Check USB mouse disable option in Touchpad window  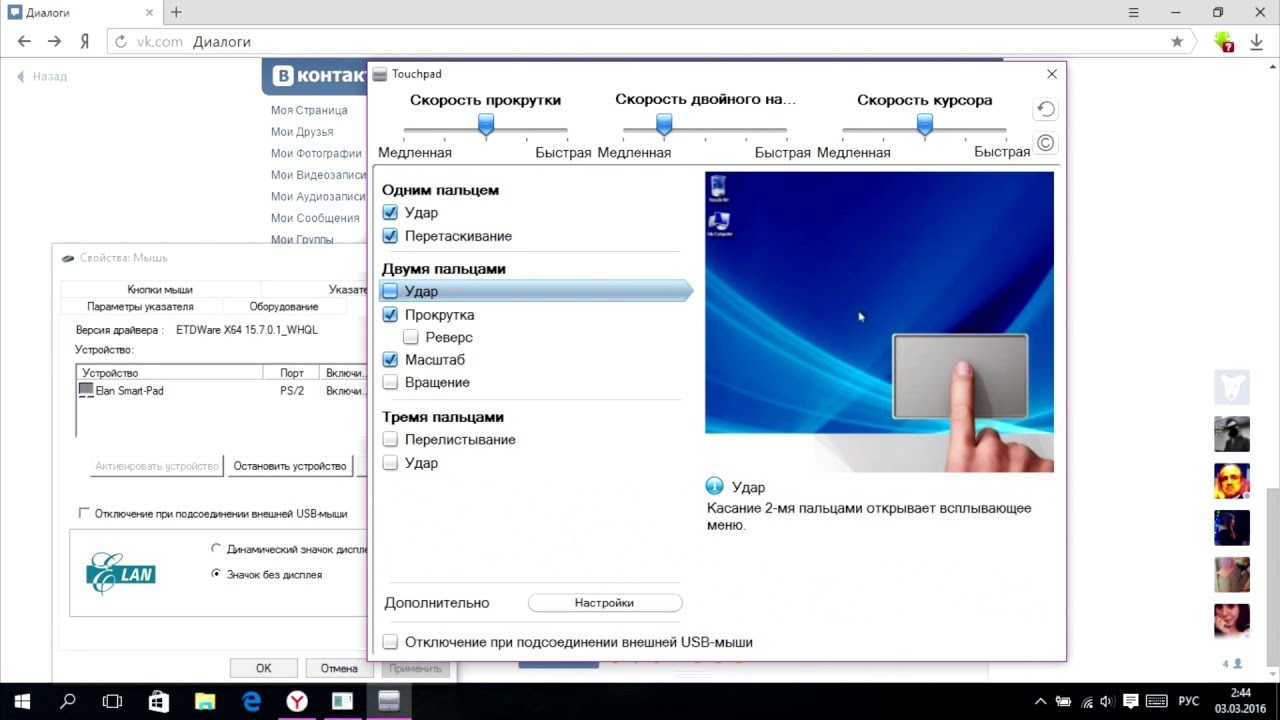click(x=390, y=642)
